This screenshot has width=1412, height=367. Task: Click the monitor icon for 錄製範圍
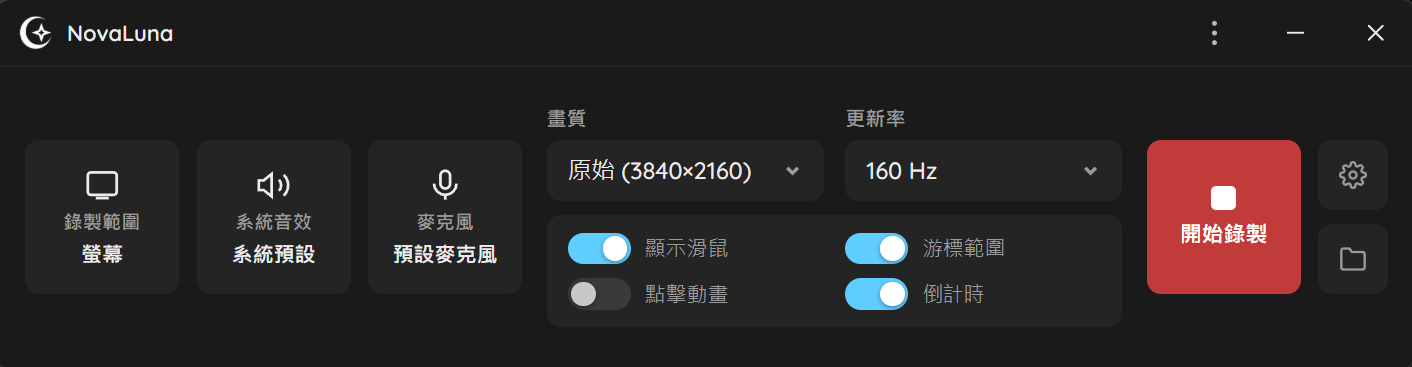point(102,185)
